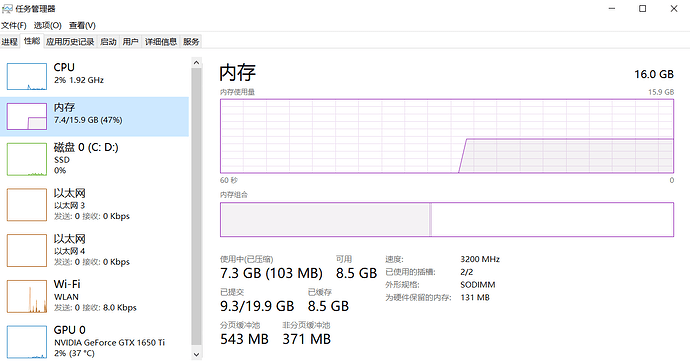The width and height of the screenshot is (690, 363).
Task: Switch to the 用户 tab
Action: point(130,42)
